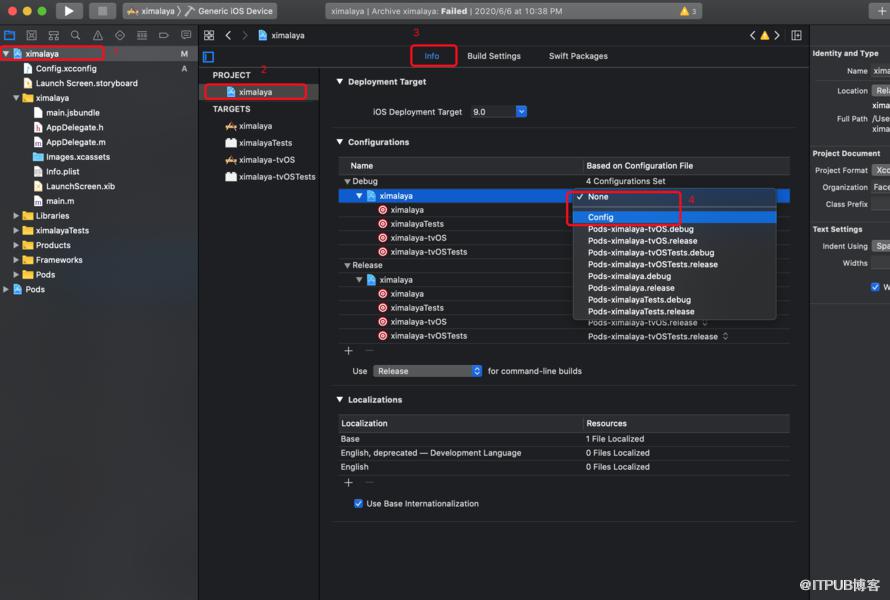Collapse the Debug configuration group
The width and height of the screenshot is (890, 600).
point(347,182)
